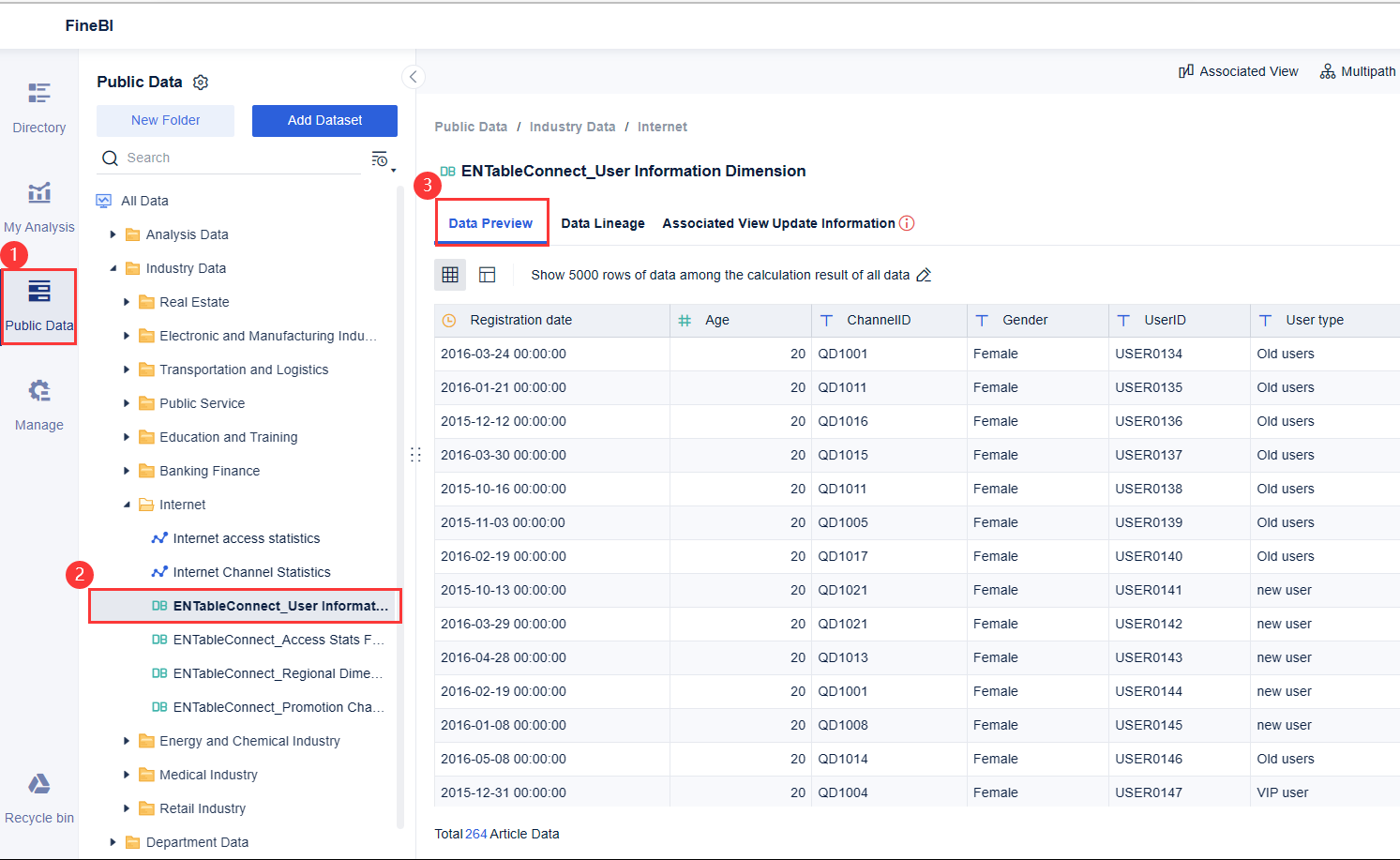Open the sort/filter options next to search
The height and width of the screenshot is (860, 1400).
coord(382,159)
